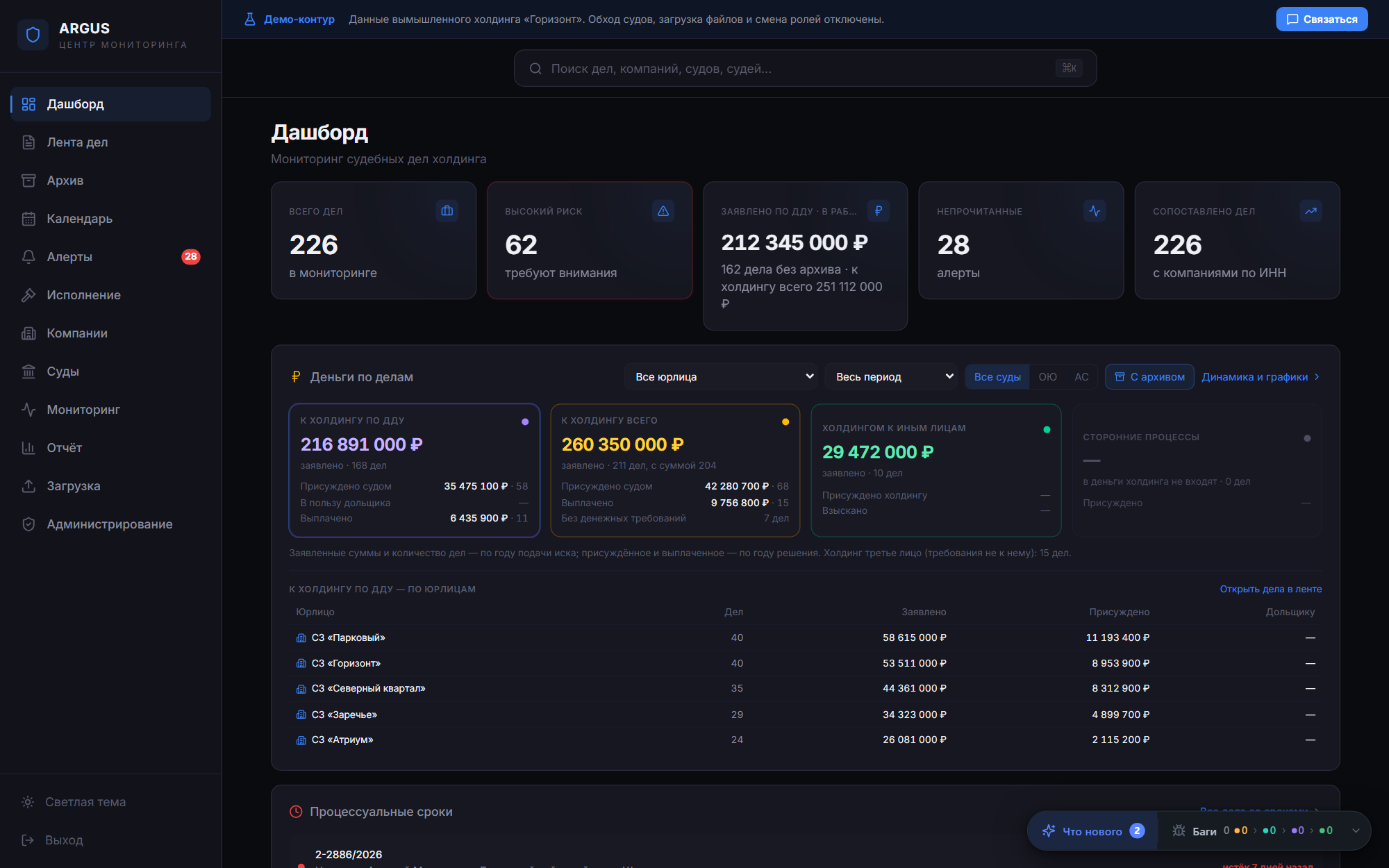Click the search magnifier icon
1389x868 pixels.
[535, 69]
